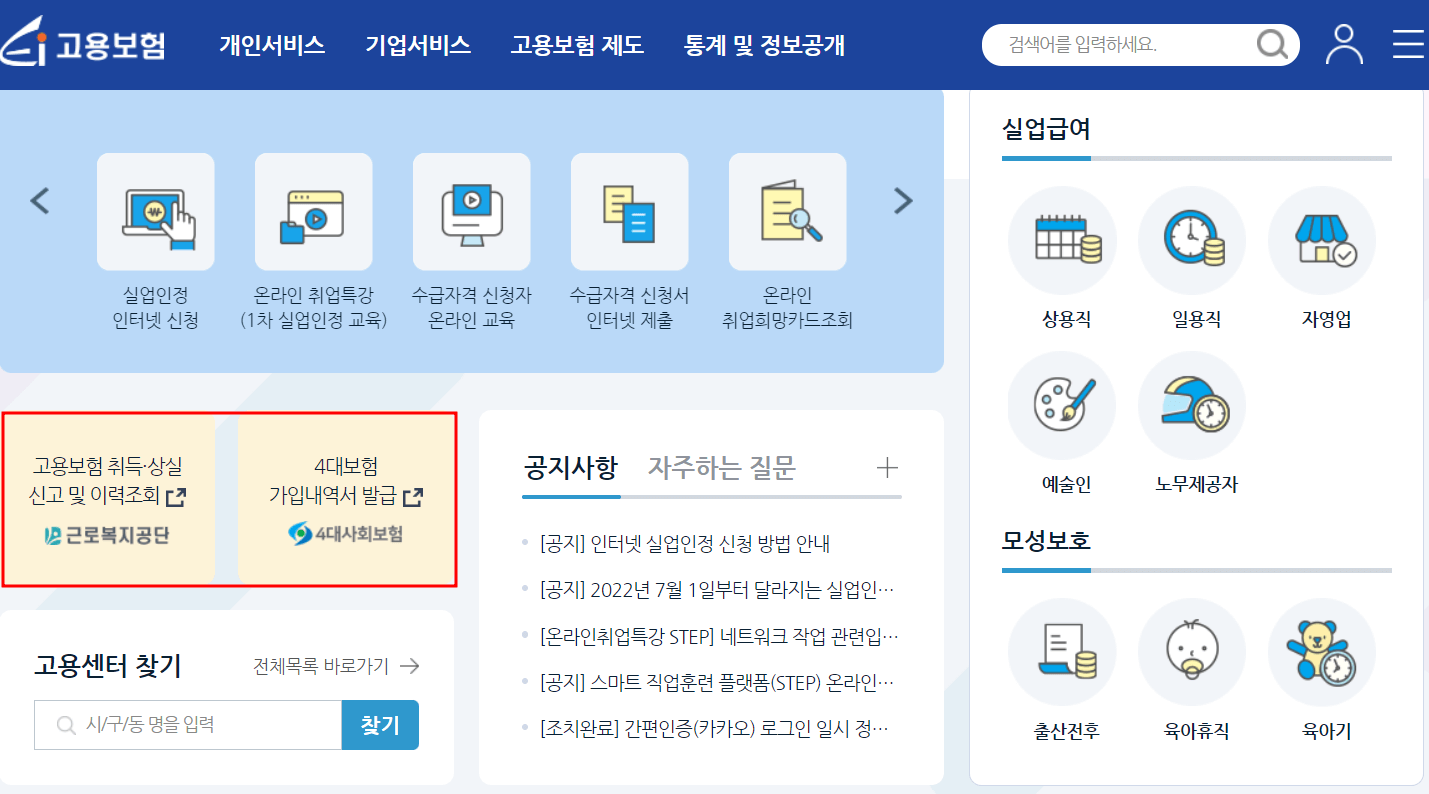Open the 일용직 clock icon

point(1192,240)
